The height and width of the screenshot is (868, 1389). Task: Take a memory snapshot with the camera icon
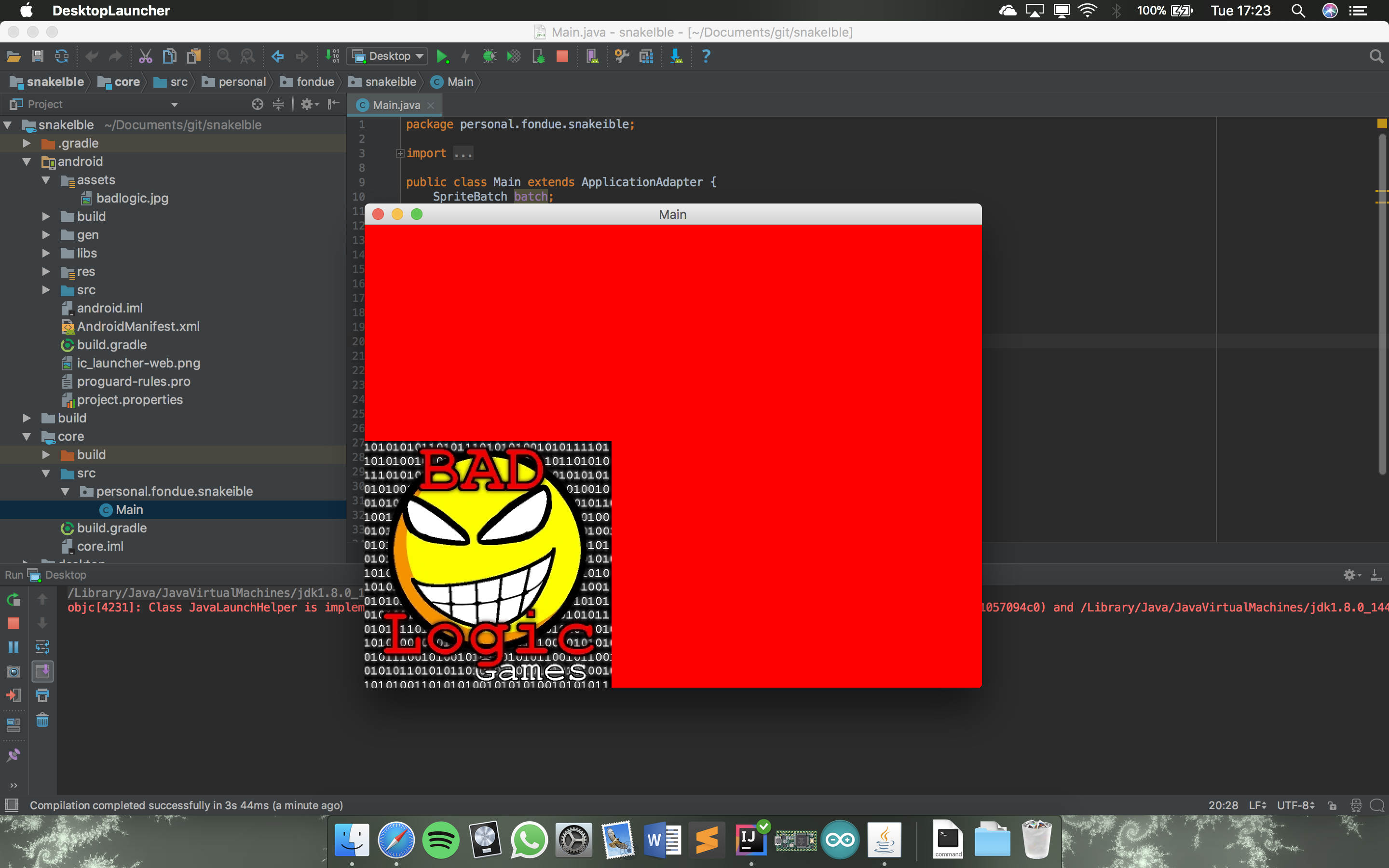(x=13, y=671)
